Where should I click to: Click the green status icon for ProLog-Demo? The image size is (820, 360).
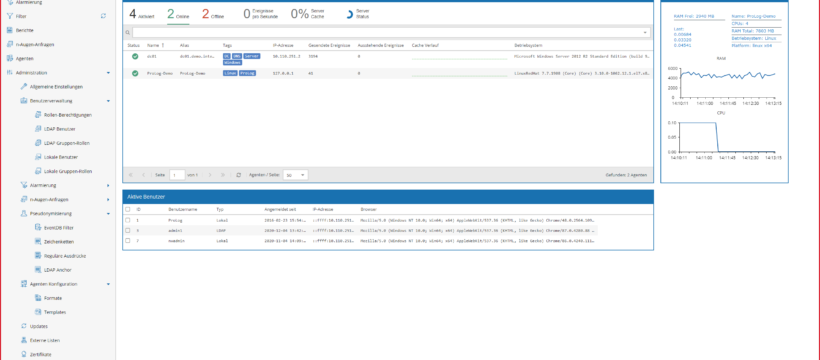click(135, 74)
